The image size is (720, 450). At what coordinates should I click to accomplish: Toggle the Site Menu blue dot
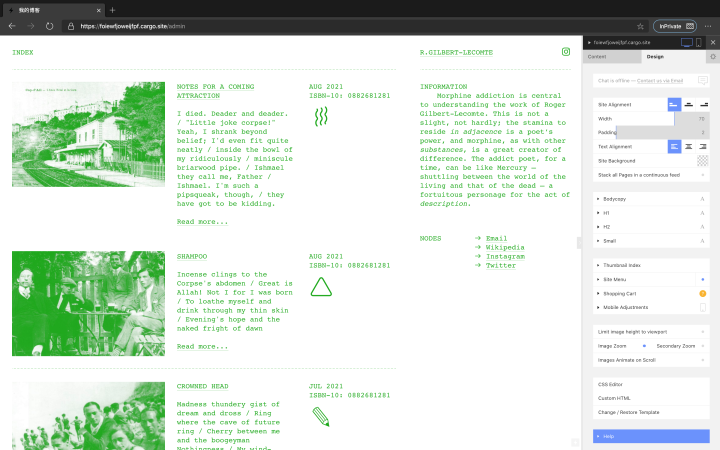pyautogui.click(x=703, y=279)
